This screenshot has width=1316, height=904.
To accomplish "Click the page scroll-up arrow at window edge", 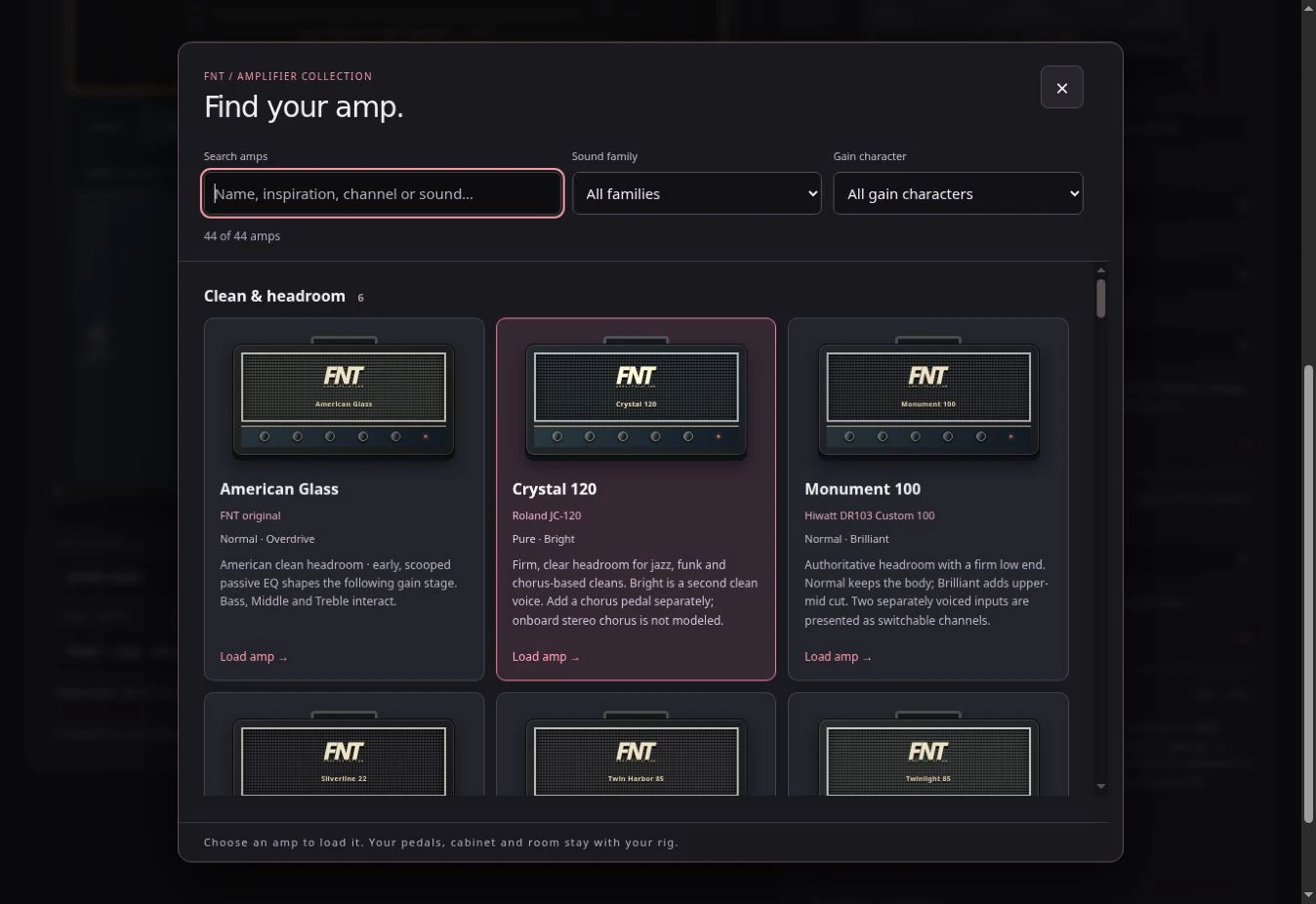I will (x=1308, y=8).
